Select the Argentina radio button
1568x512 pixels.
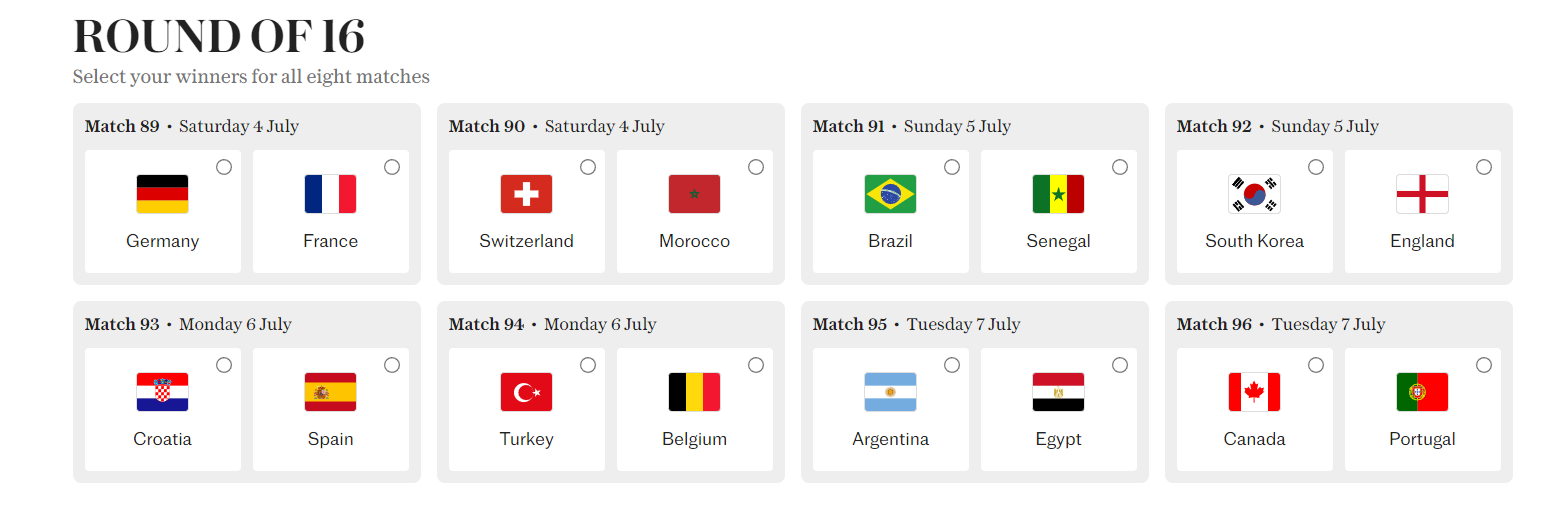[952, 365]
